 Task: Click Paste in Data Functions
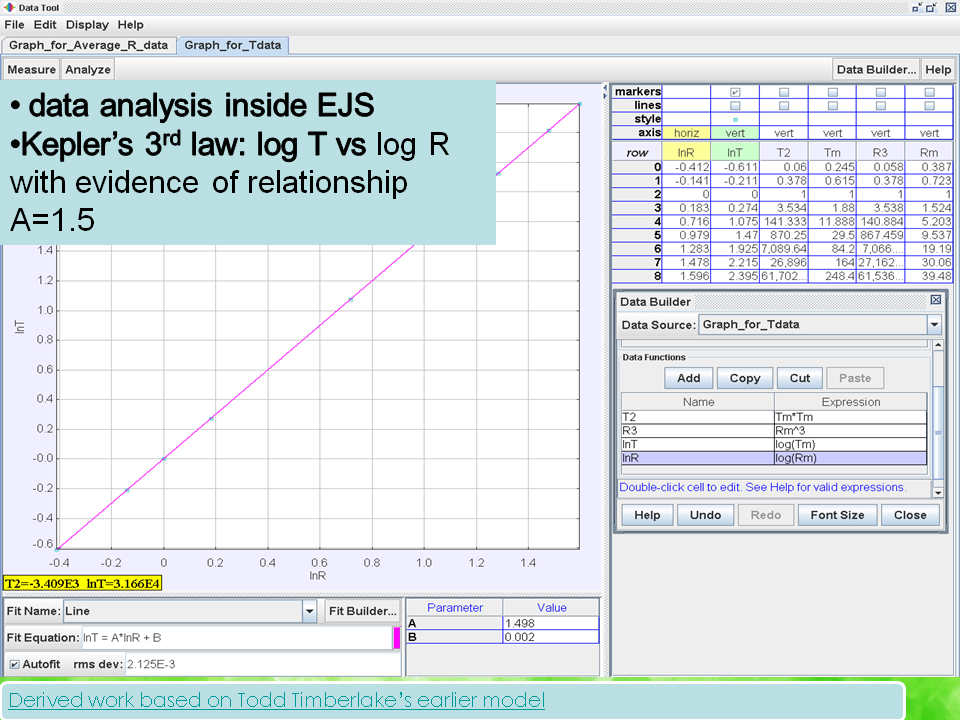coord(855,378)
